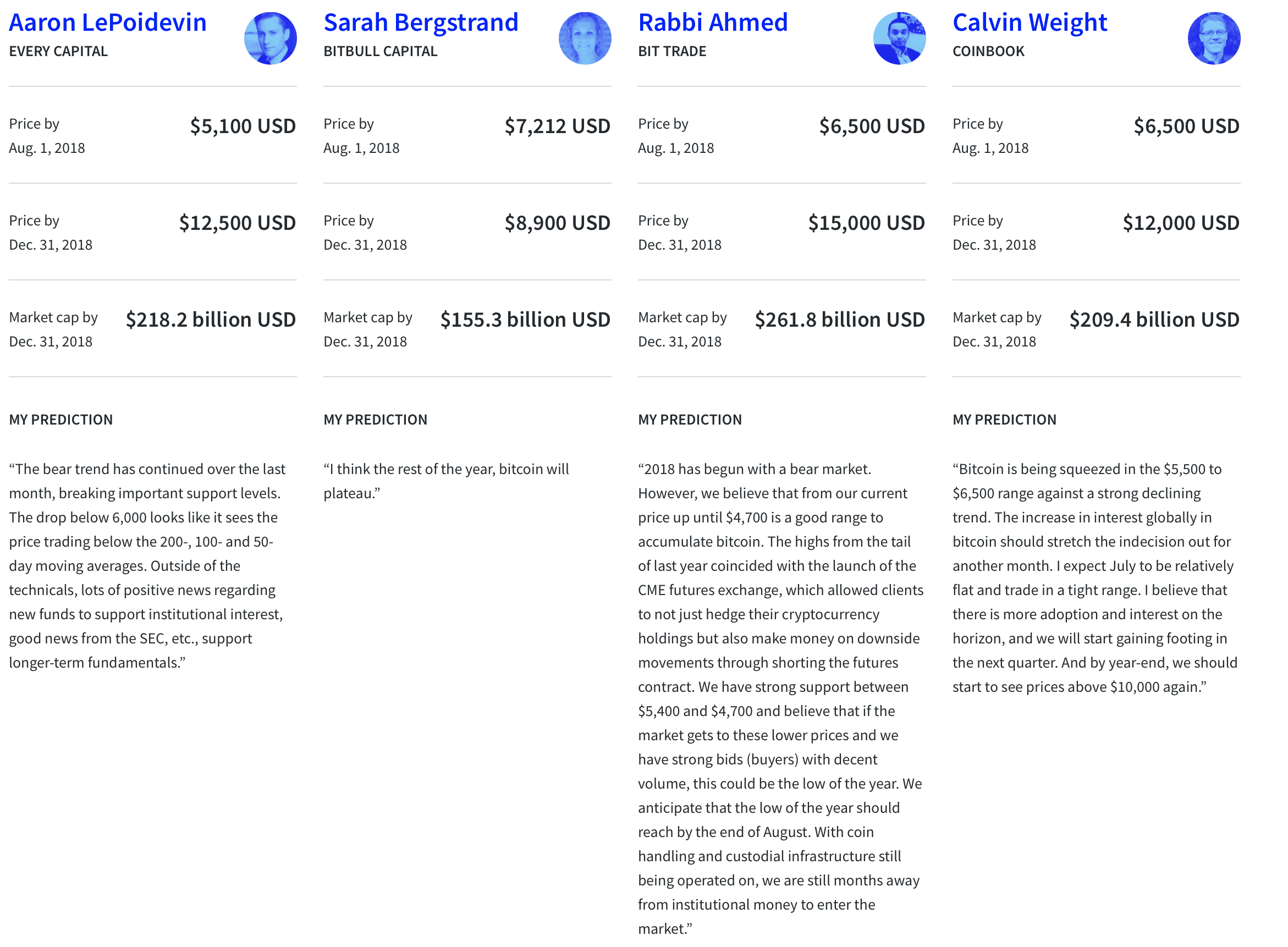Select the $155.3 billion USD market cap
Image resolution: width=1288 pixels, height=947 pixels.
525,320
